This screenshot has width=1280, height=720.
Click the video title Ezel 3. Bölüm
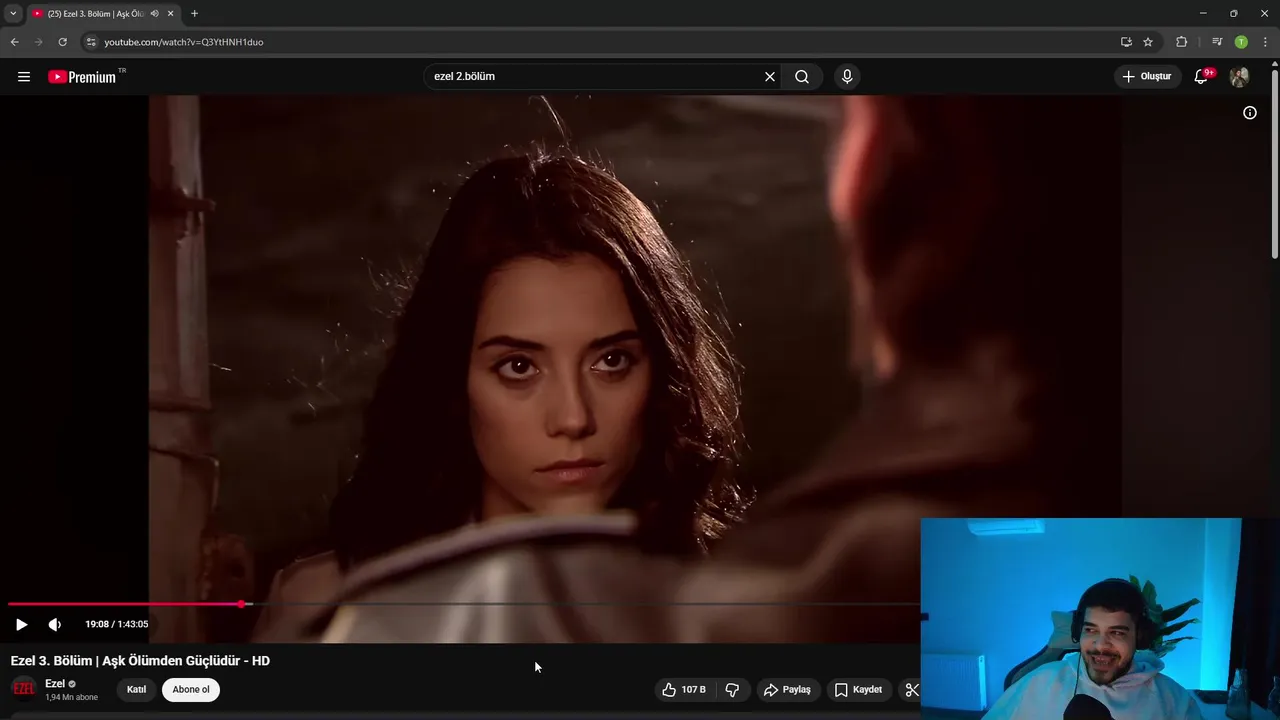[x=140, y=661]
